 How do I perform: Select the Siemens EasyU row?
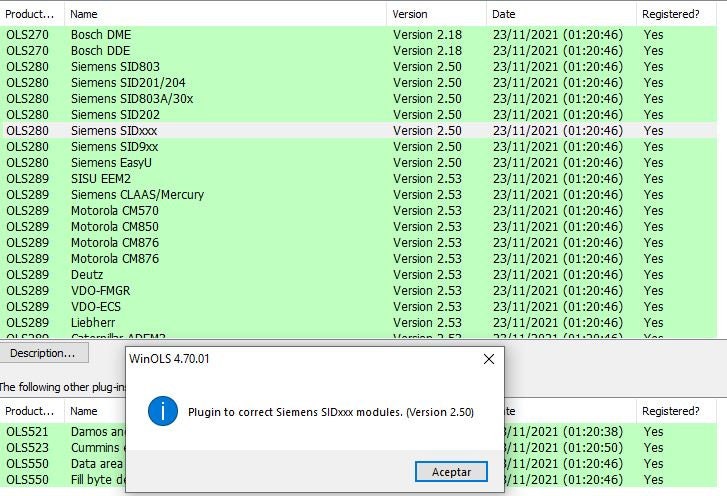pyautogui.click(x=358, y=163)
